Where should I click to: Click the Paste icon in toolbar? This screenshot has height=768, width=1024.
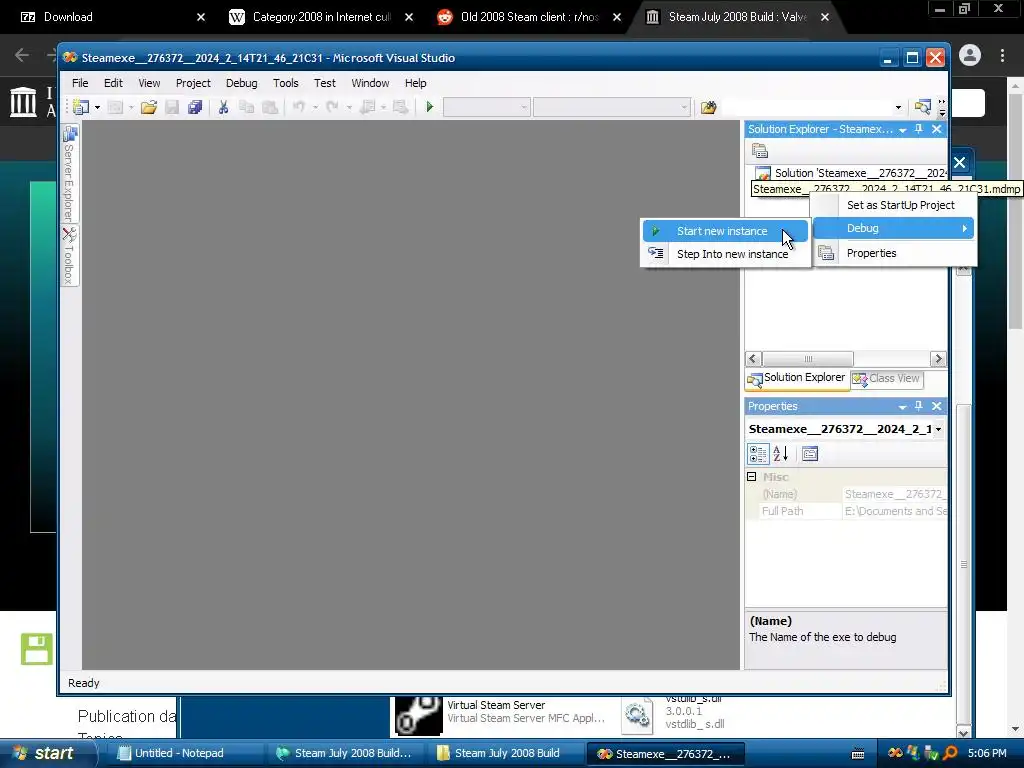click(270, 107)
